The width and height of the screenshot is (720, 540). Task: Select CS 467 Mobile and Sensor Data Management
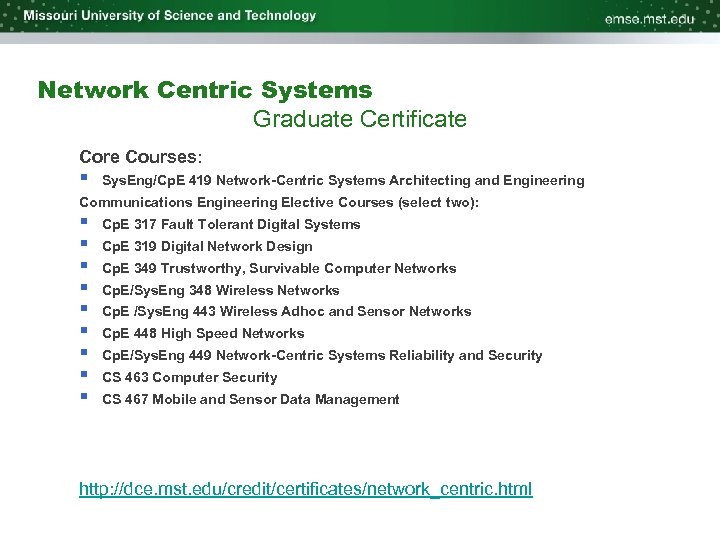tap(251, 399)
